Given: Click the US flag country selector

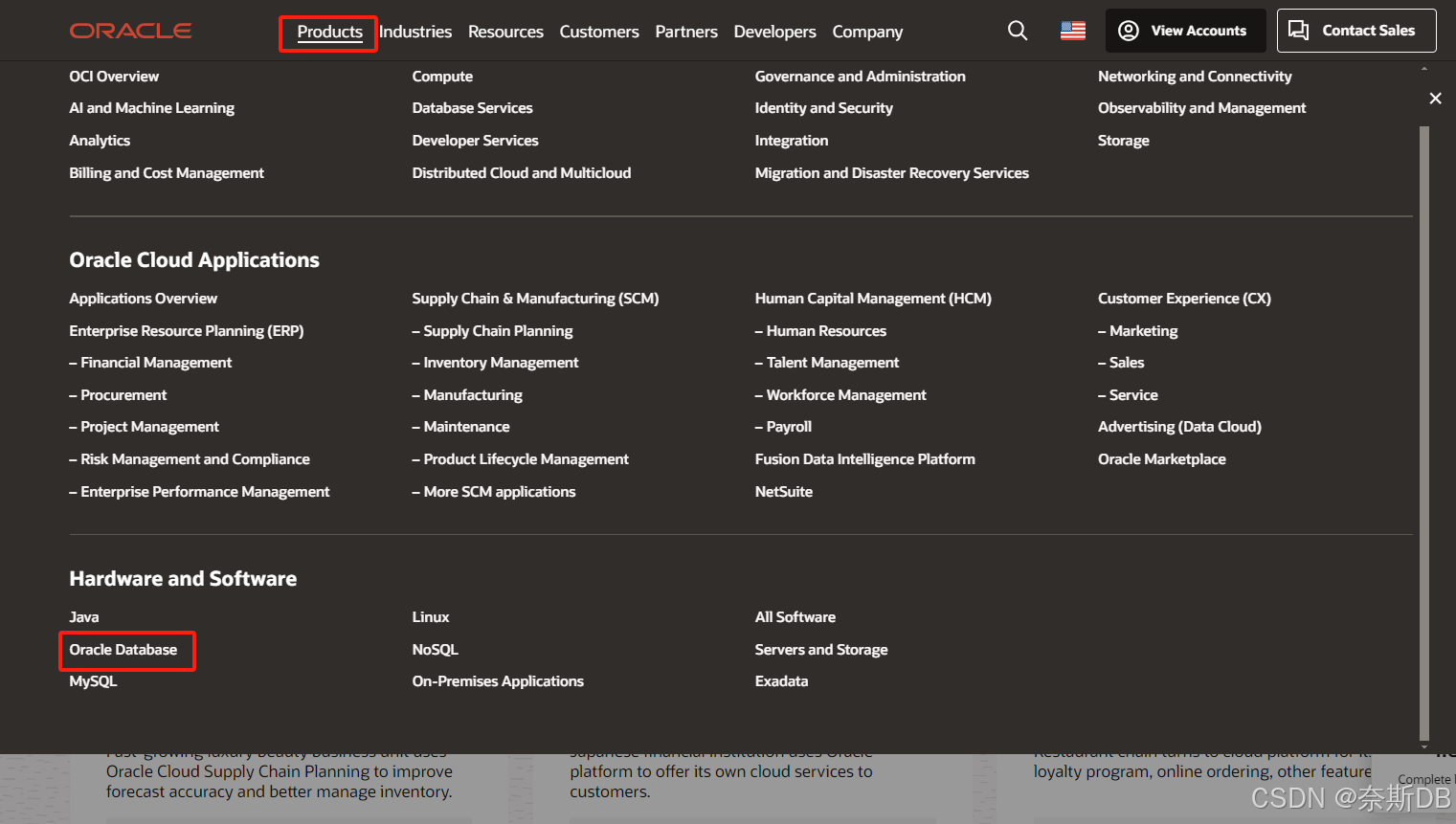Looking at the screenshot, I should pyautogui.click(x=1073, y=31).
